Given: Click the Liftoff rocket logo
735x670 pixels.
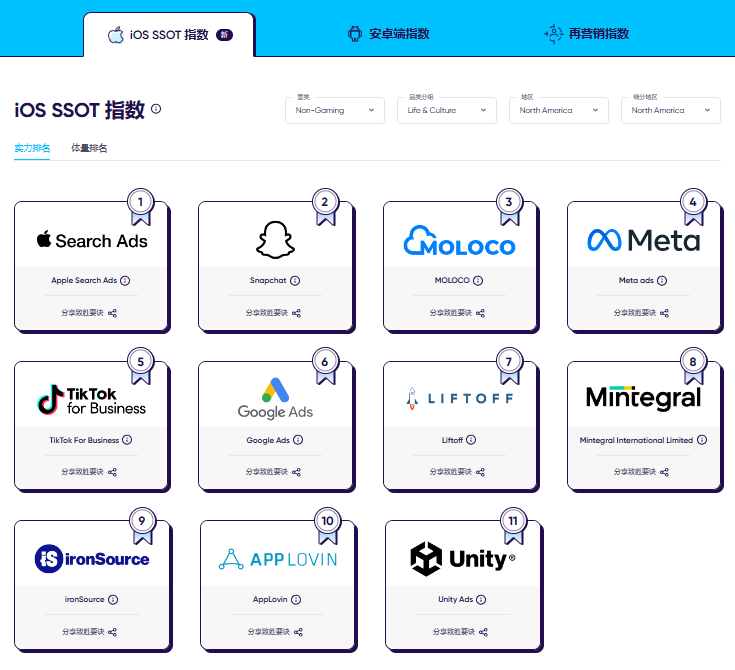Looking at the screenshot, I should (x=459, y=399).
